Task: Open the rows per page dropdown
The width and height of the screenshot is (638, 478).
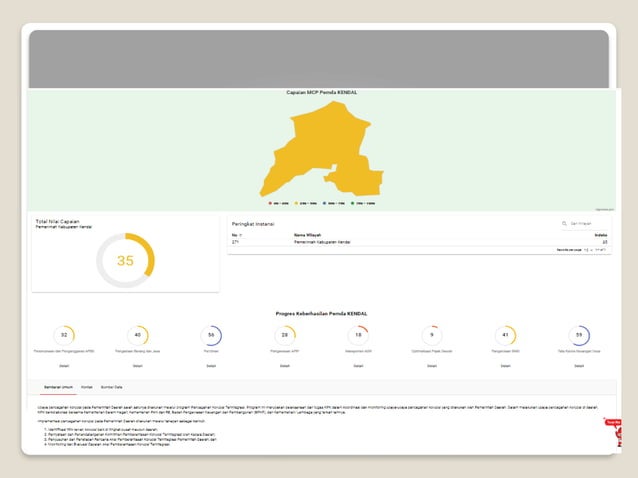Action: (x=588, y=249)
